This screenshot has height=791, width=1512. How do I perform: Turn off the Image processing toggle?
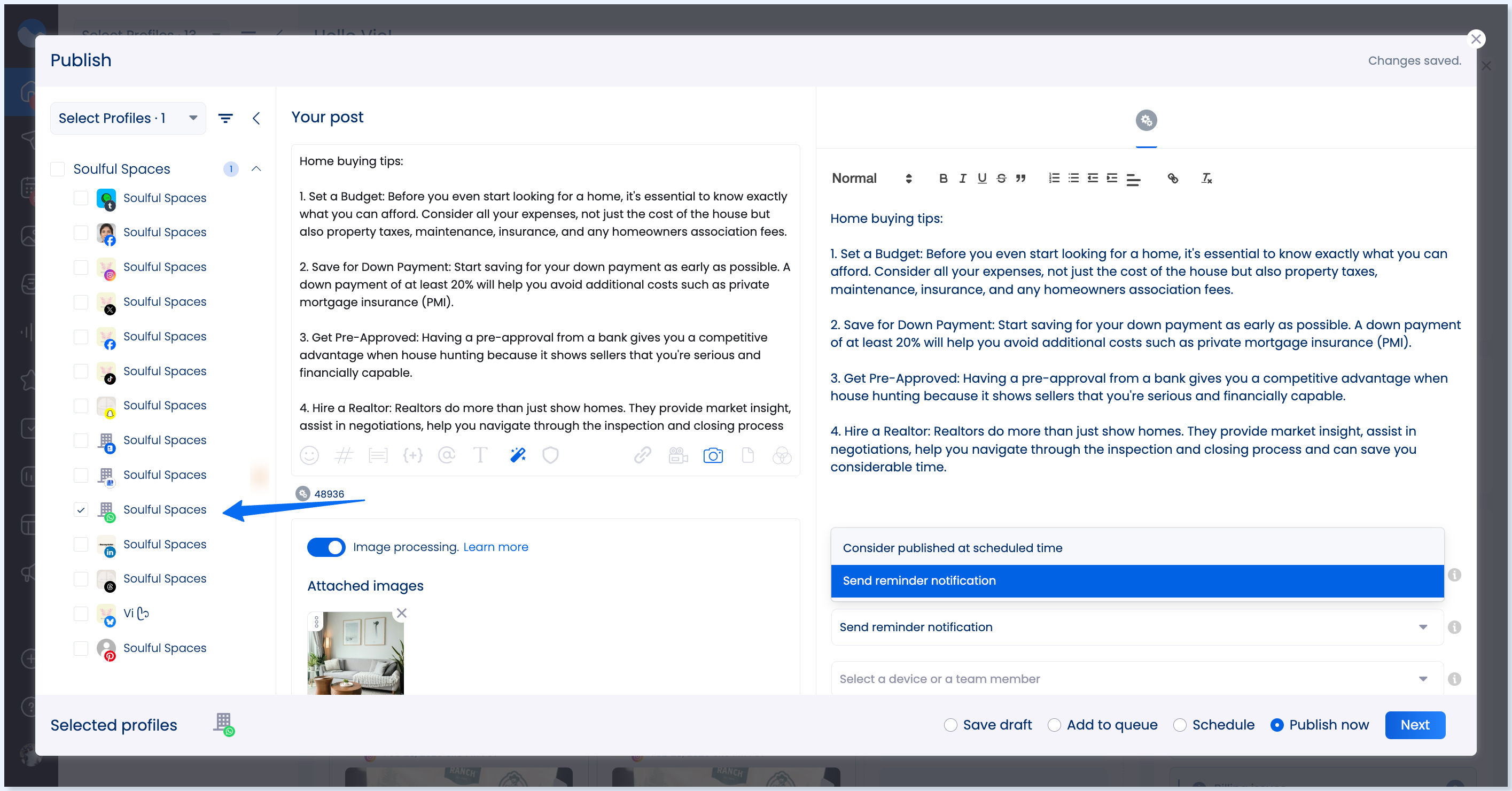point(326,547)
